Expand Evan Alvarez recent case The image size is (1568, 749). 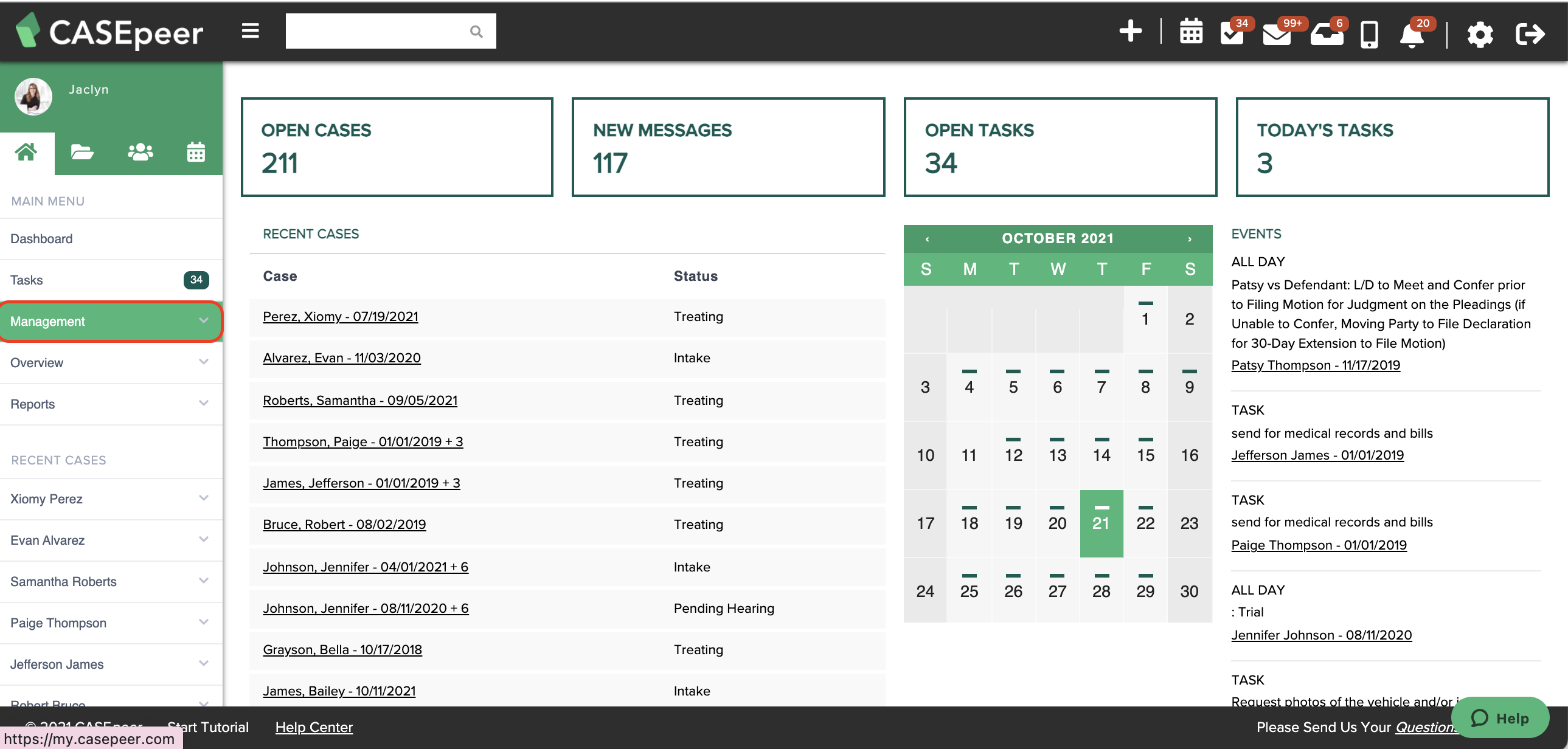(x=111, y=541)
